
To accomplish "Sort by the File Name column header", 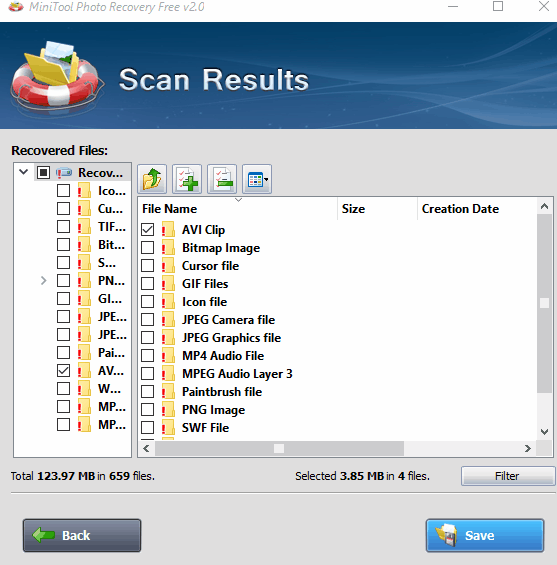I will [238, 209].
